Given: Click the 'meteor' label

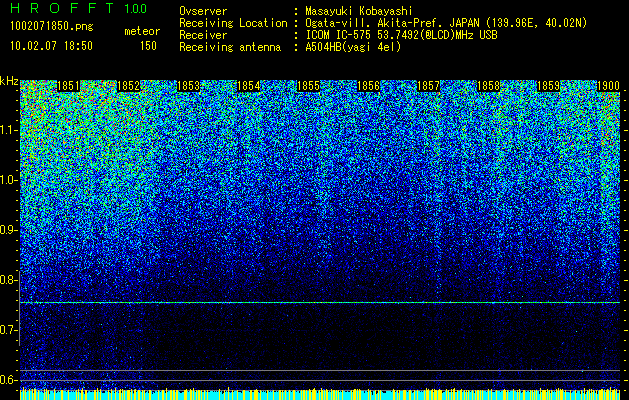Looking at the screenshot, I should pos(142,31).
